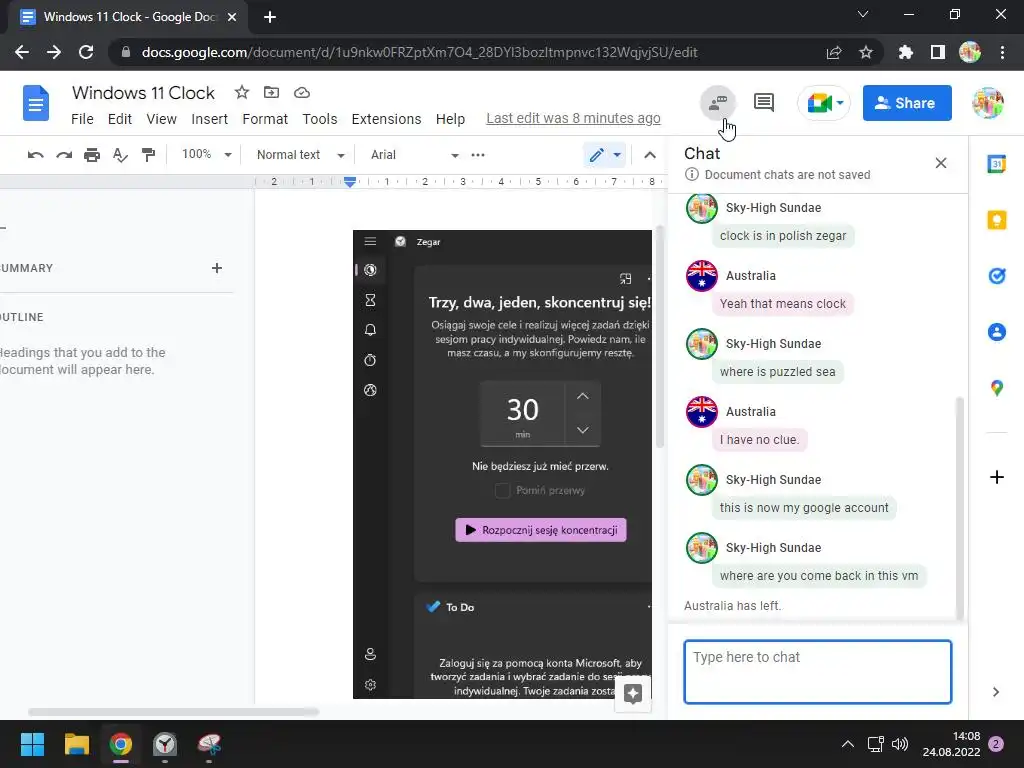
Task: Click the 'this is now my google account' message
Action: coord(804,507)
